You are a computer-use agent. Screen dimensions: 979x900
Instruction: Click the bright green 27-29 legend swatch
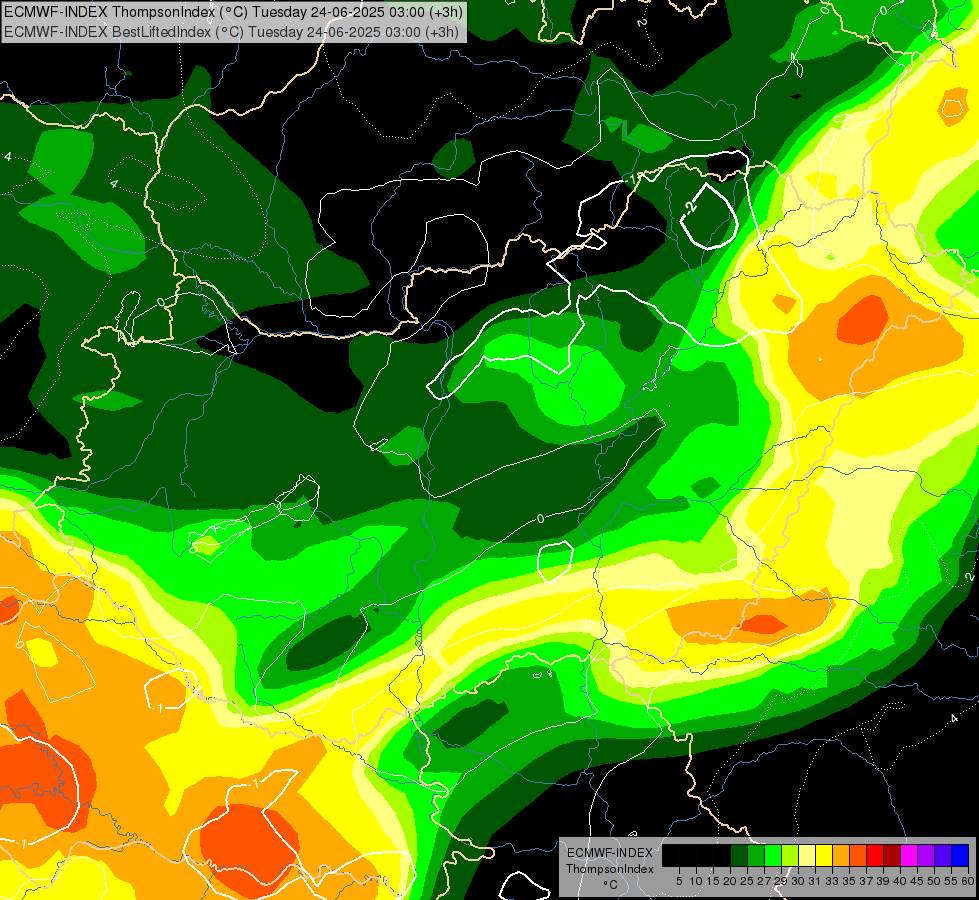point(773,855)
